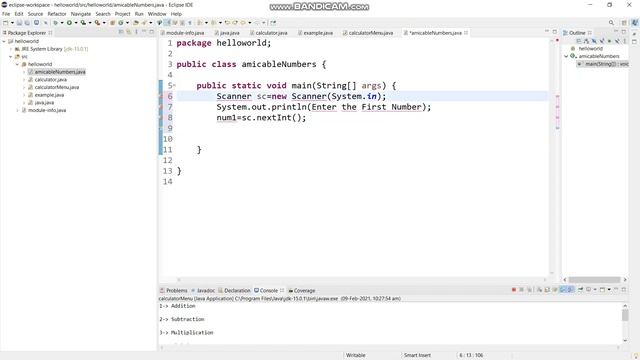Select main(String[]) method in Outline
The width and height of the screenshot is (640, 360).
603,64
